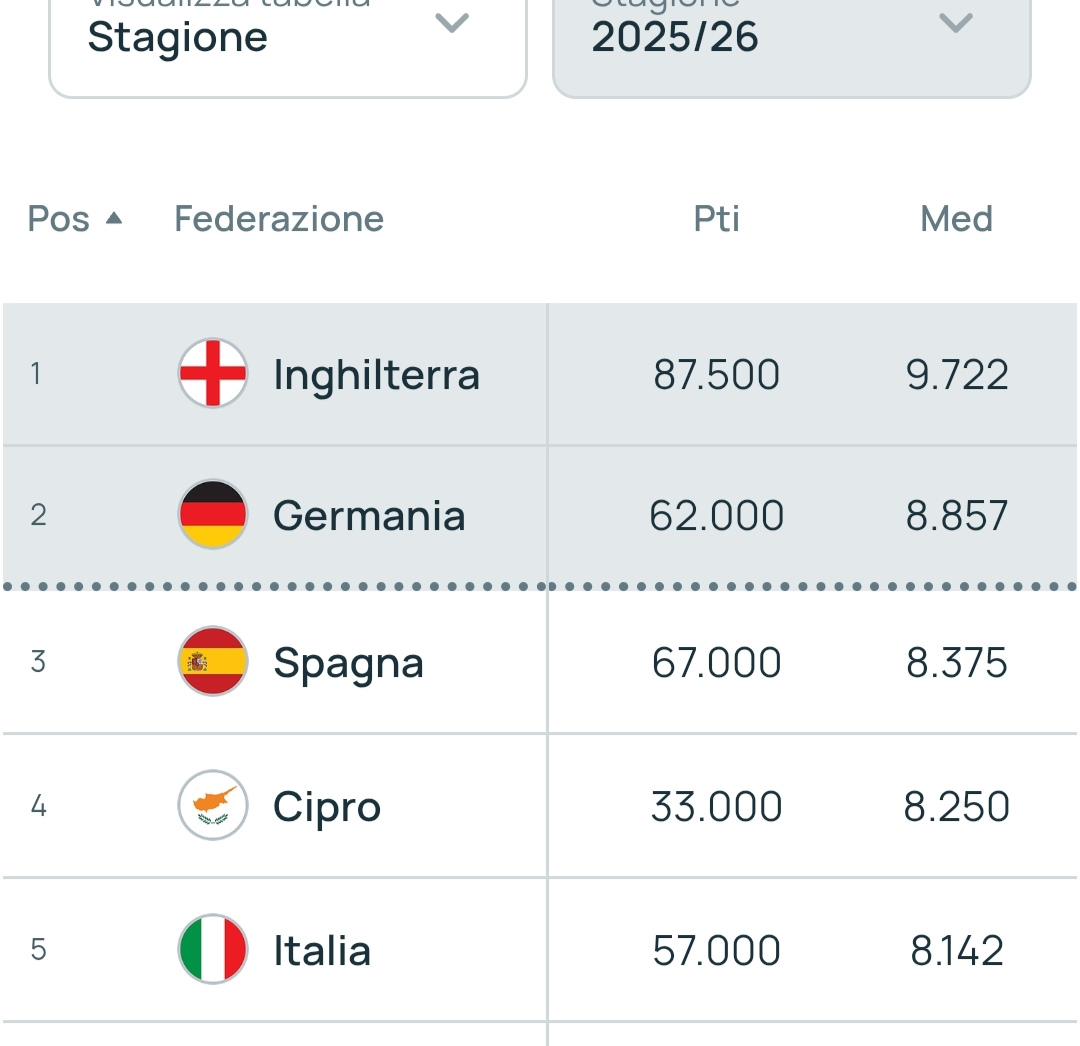1080x1046 pixels.
Task: Sort table by Pti column
Action: click(716, 219)
